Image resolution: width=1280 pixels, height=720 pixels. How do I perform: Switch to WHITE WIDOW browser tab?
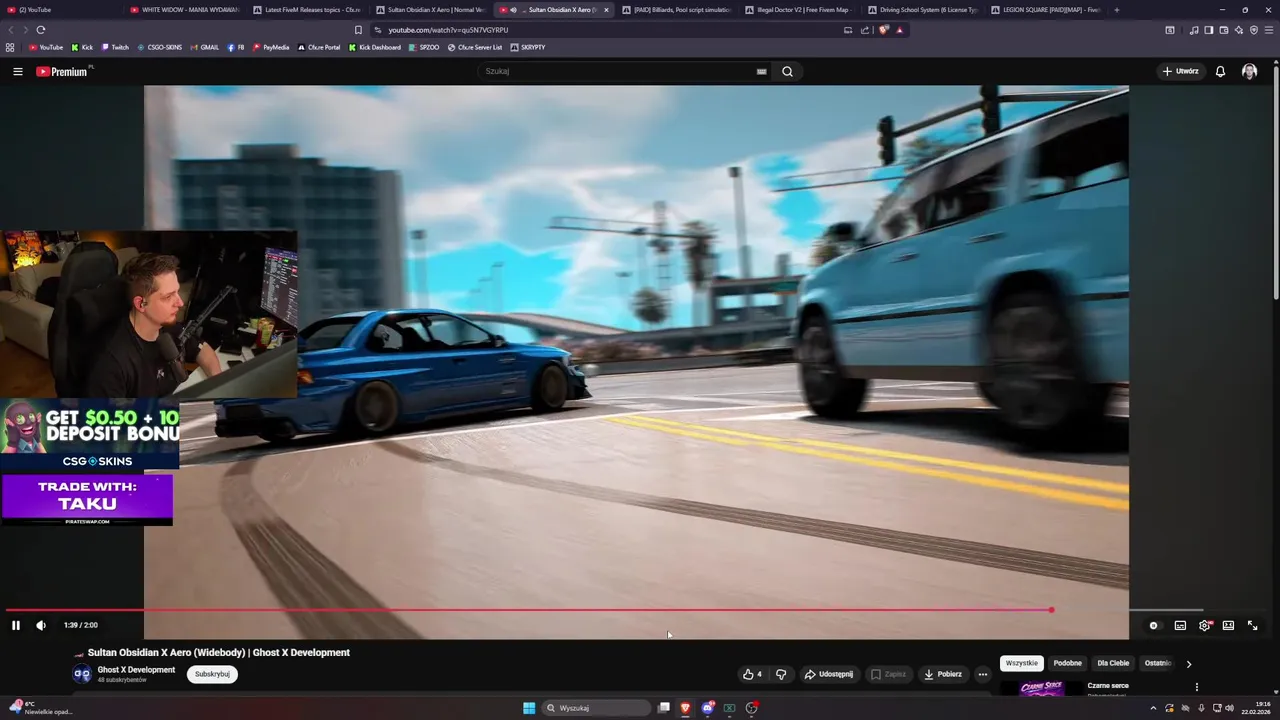(x=184, y=10)
